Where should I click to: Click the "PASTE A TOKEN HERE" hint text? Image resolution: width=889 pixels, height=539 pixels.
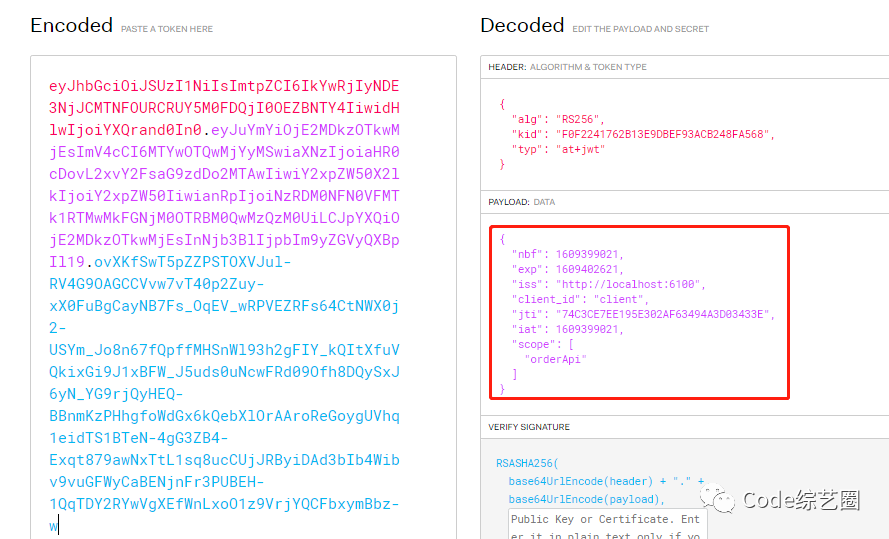[x=167, y=29]
